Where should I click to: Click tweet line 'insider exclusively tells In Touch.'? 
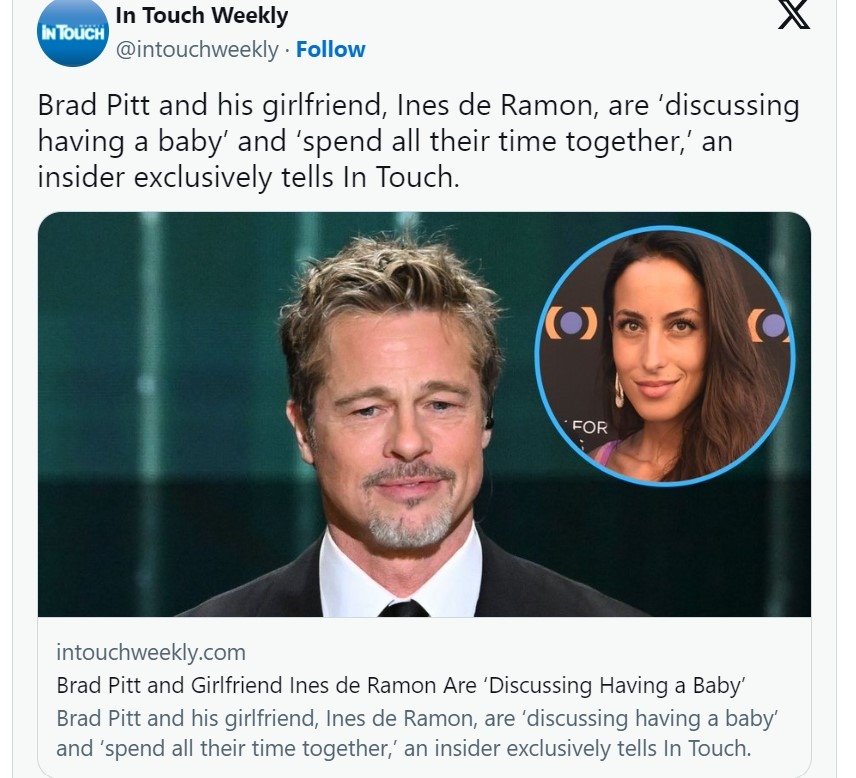coord(248,177)
